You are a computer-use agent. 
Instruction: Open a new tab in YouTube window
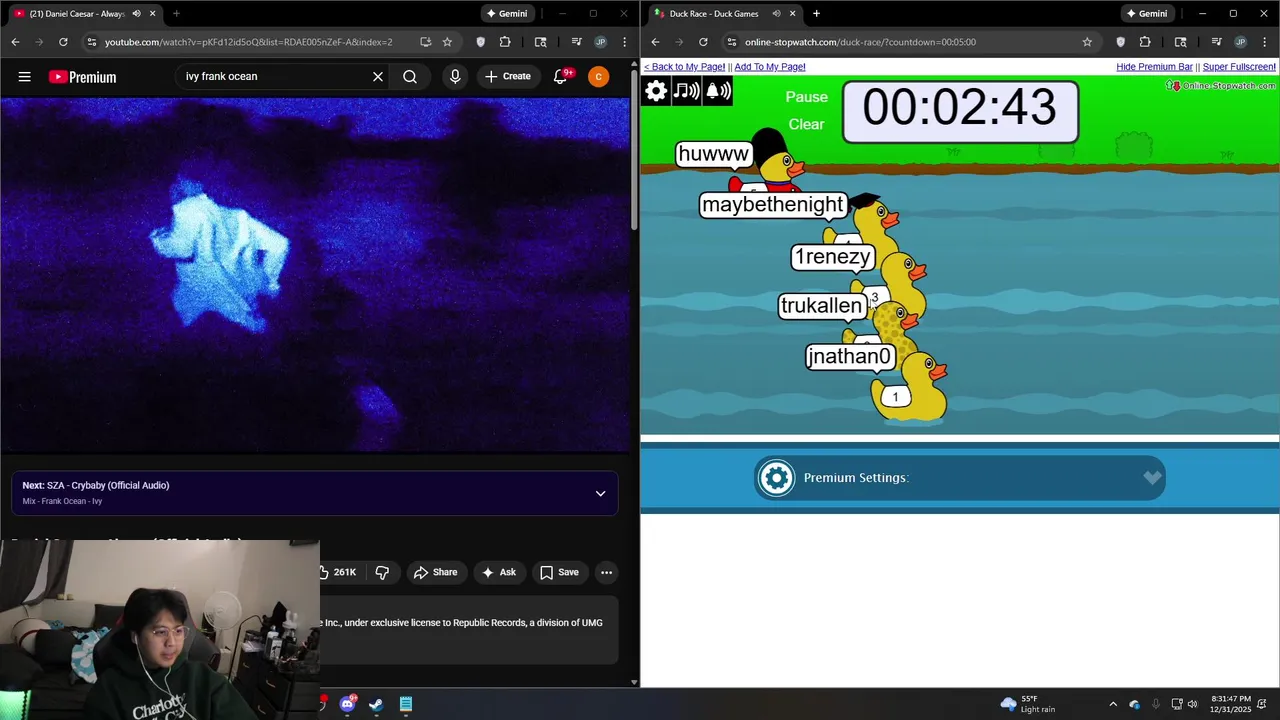click(176, 14)
